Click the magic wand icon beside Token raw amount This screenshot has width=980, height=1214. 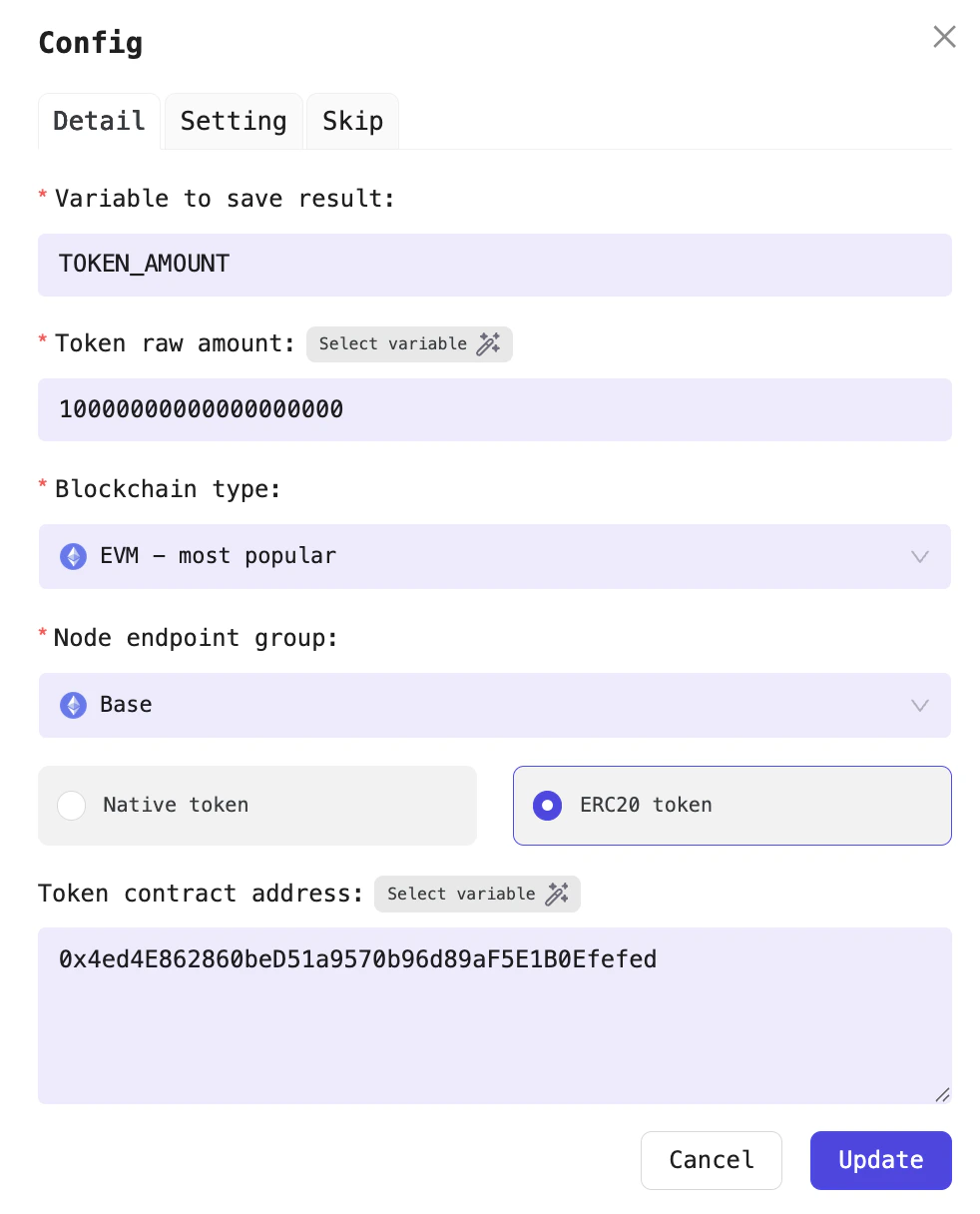click(x=488, y=343)
